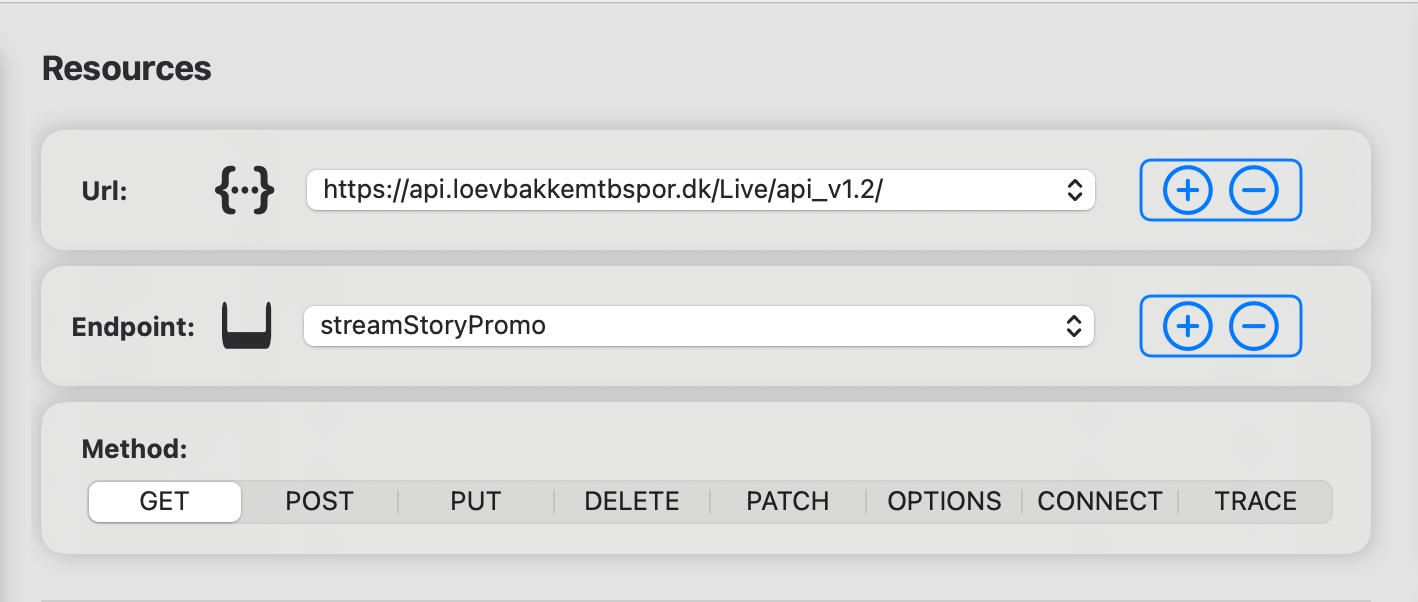Viewport: 1418px width, 602px height.
Task: Click the Endpoint bracket icon
Action: tap(246, 326)
